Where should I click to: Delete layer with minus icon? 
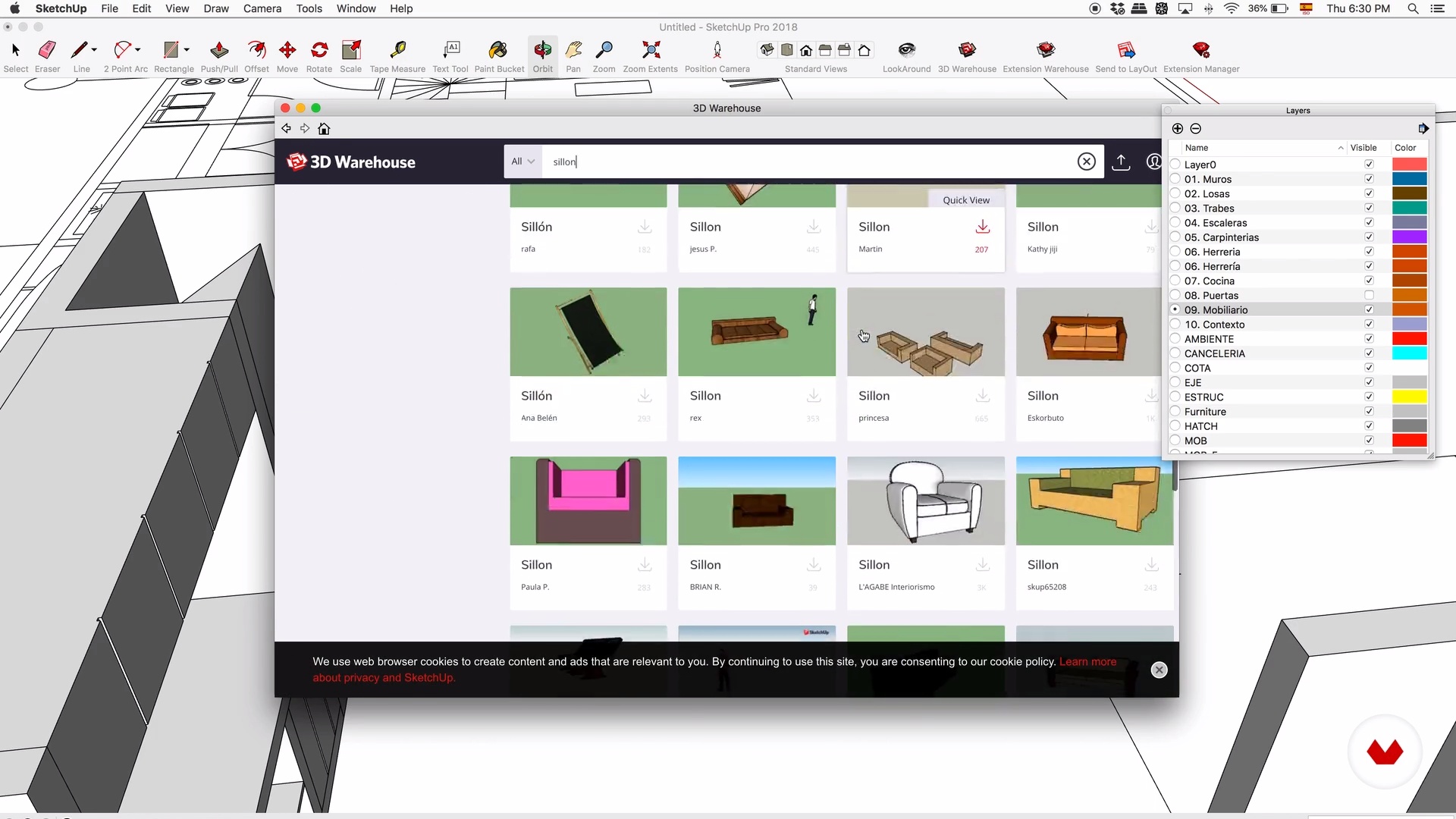pos(1196,129)
